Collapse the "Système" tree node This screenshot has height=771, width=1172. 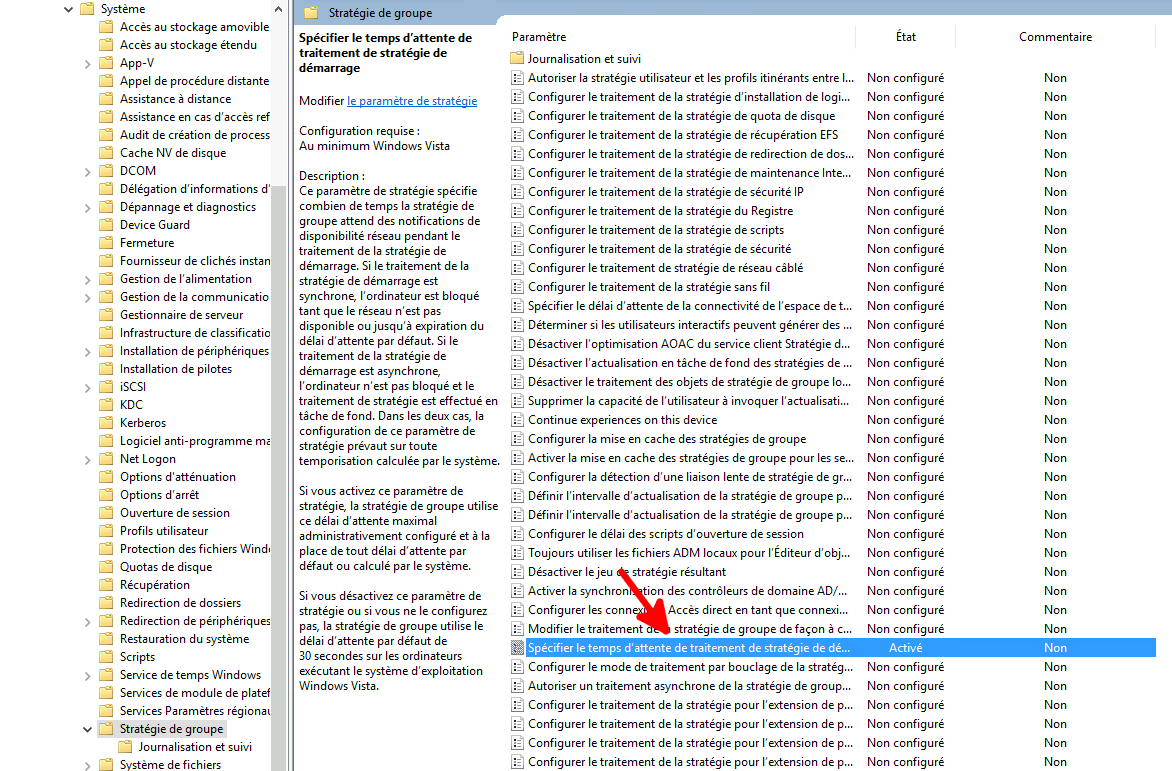point(67,8)
